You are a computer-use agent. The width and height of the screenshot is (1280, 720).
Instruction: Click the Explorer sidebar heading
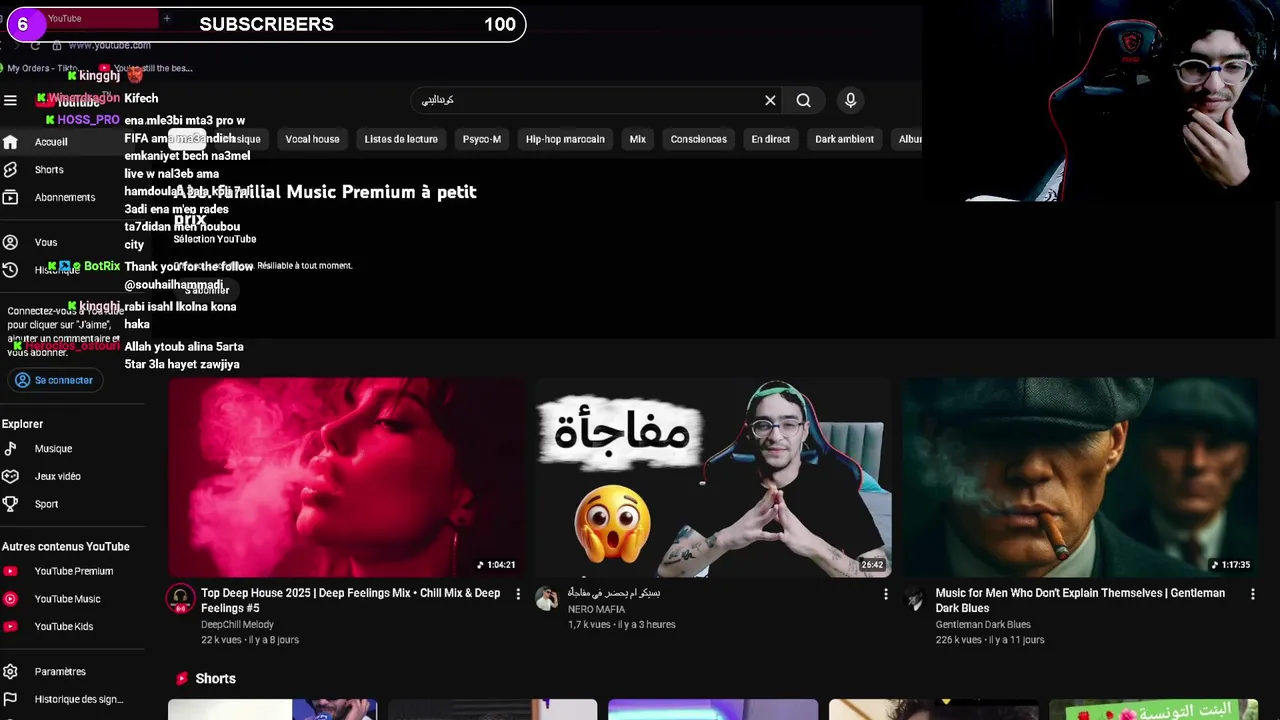[22, 424]
